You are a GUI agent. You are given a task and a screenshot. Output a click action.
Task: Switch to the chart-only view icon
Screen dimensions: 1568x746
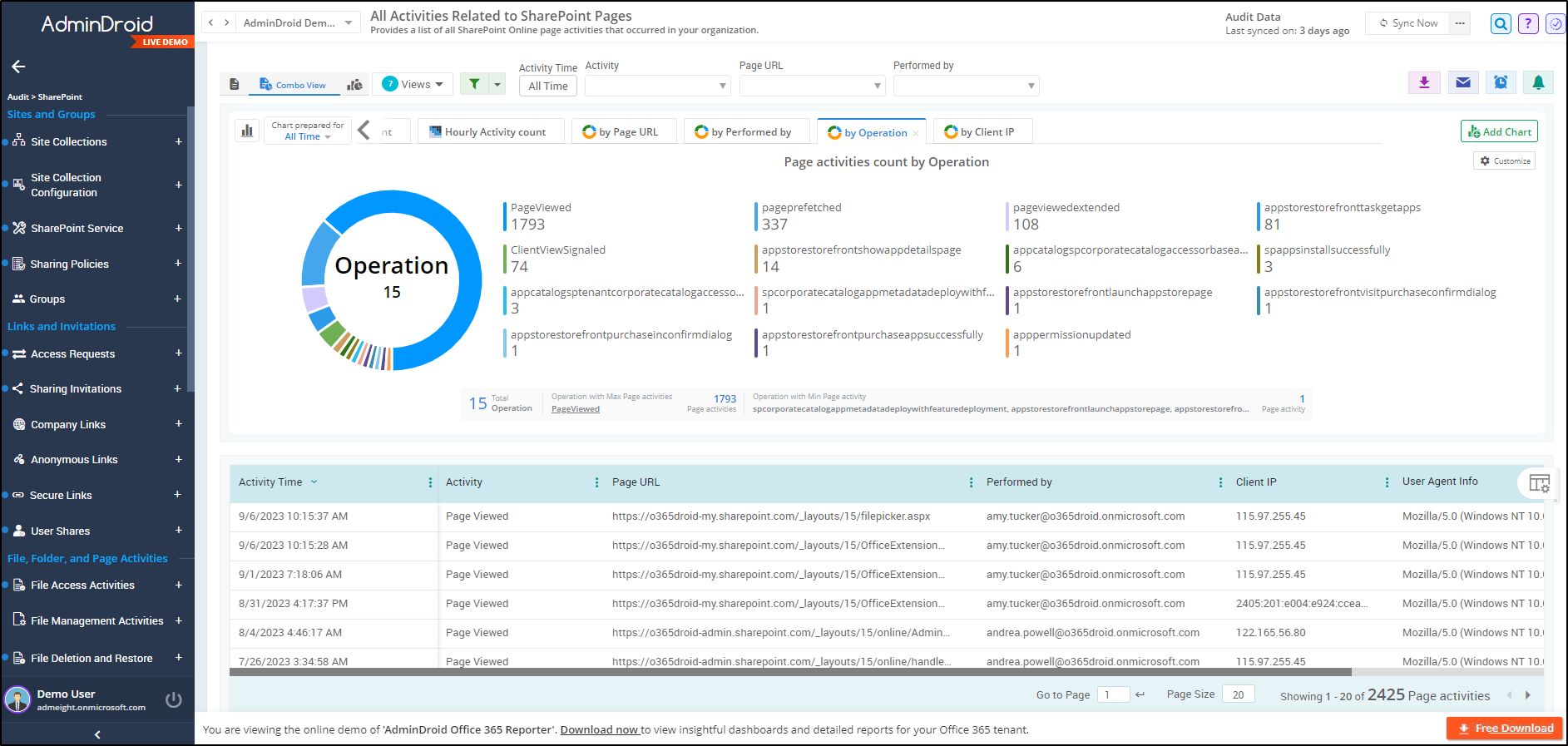point(355,84)
